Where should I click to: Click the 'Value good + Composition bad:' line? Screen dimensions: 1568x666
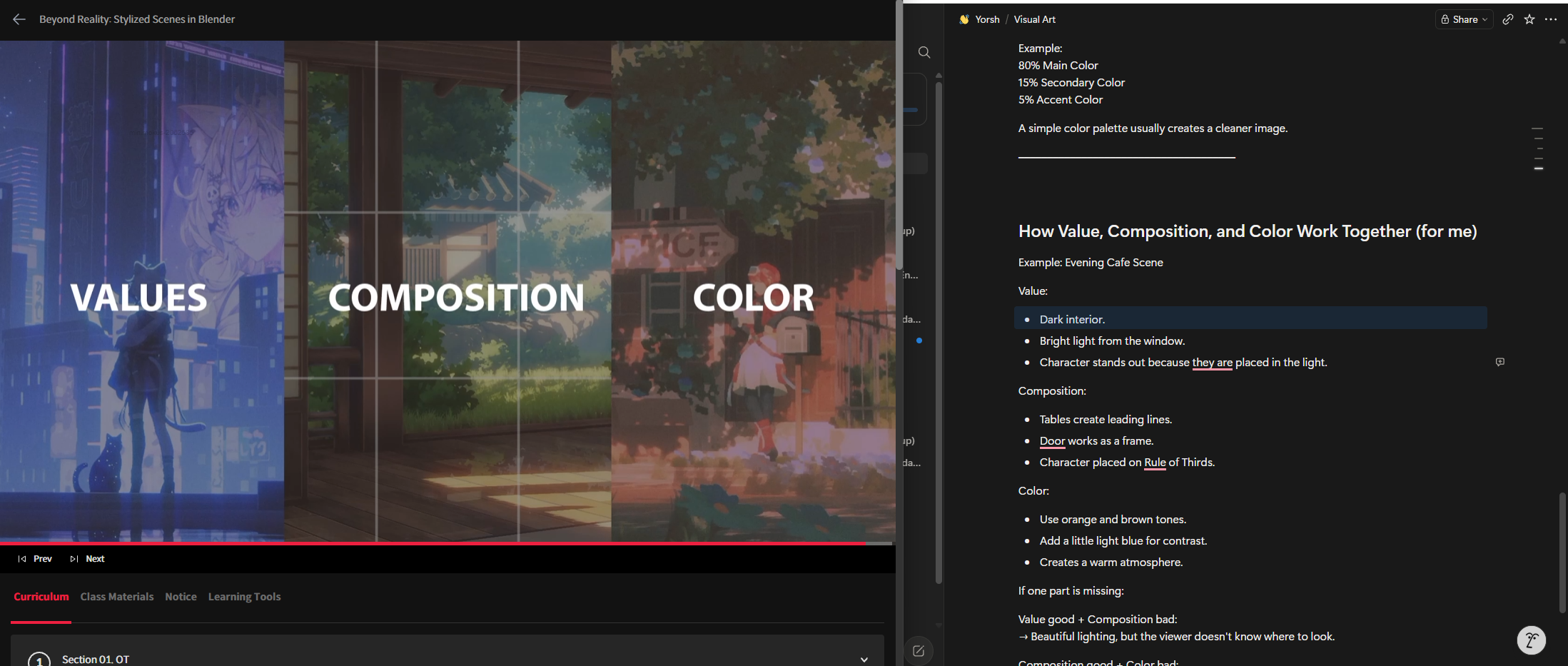pyautogui.click(x=1098, y=620)
